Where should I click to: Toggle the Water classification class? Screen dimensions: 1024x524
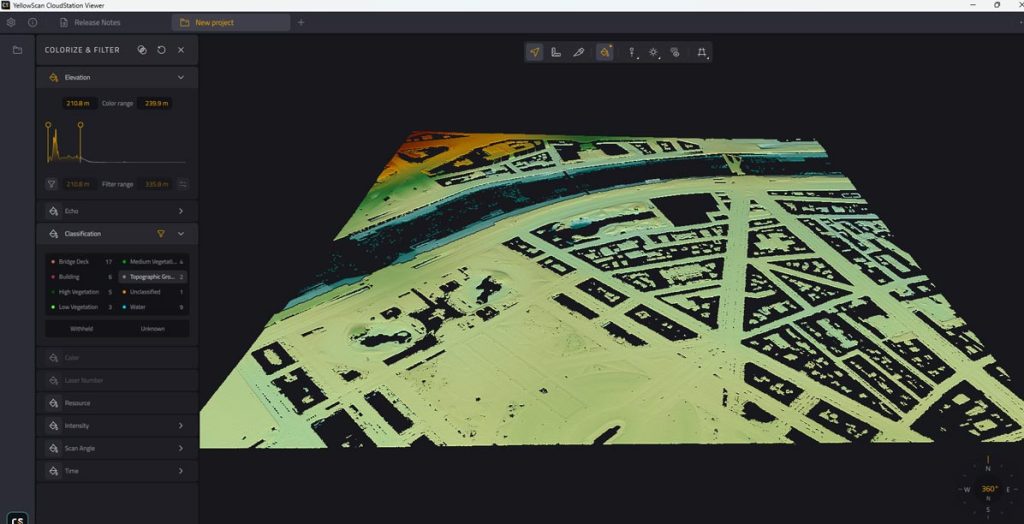point(141,307)
